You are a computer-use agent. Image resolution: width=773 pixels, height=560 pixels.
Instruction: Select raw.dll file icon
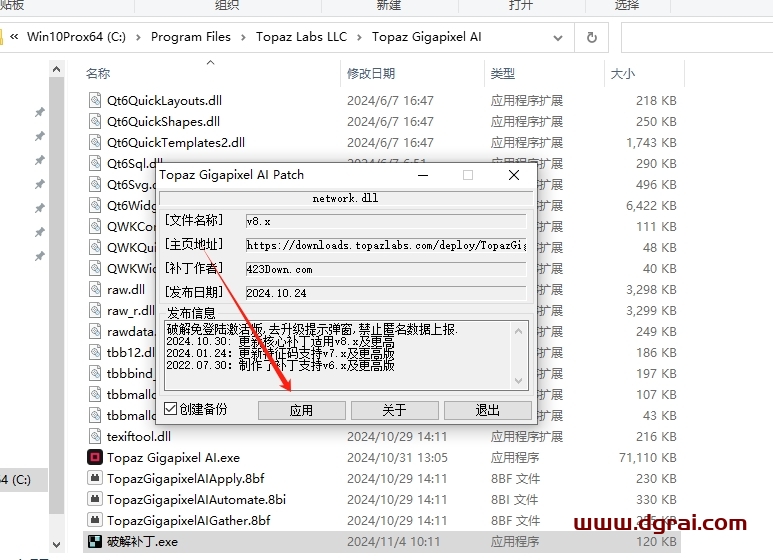tap(95, 289)
